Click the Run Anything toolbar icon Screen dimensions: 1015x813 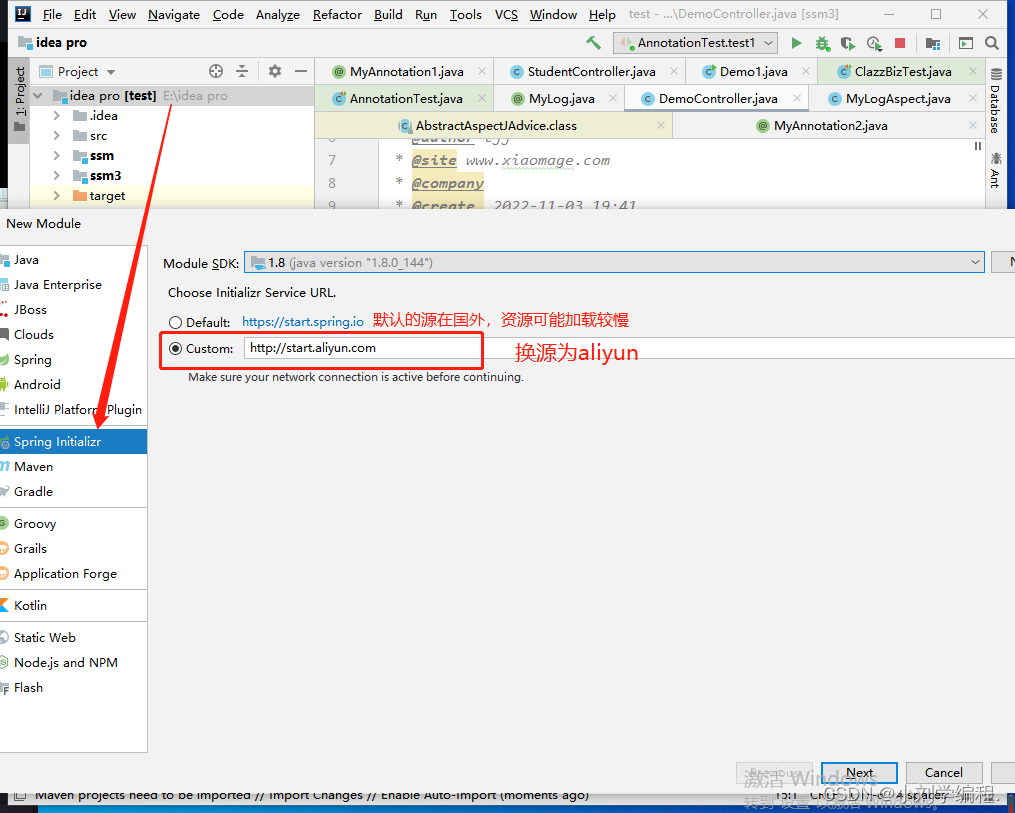coord(966,43)
